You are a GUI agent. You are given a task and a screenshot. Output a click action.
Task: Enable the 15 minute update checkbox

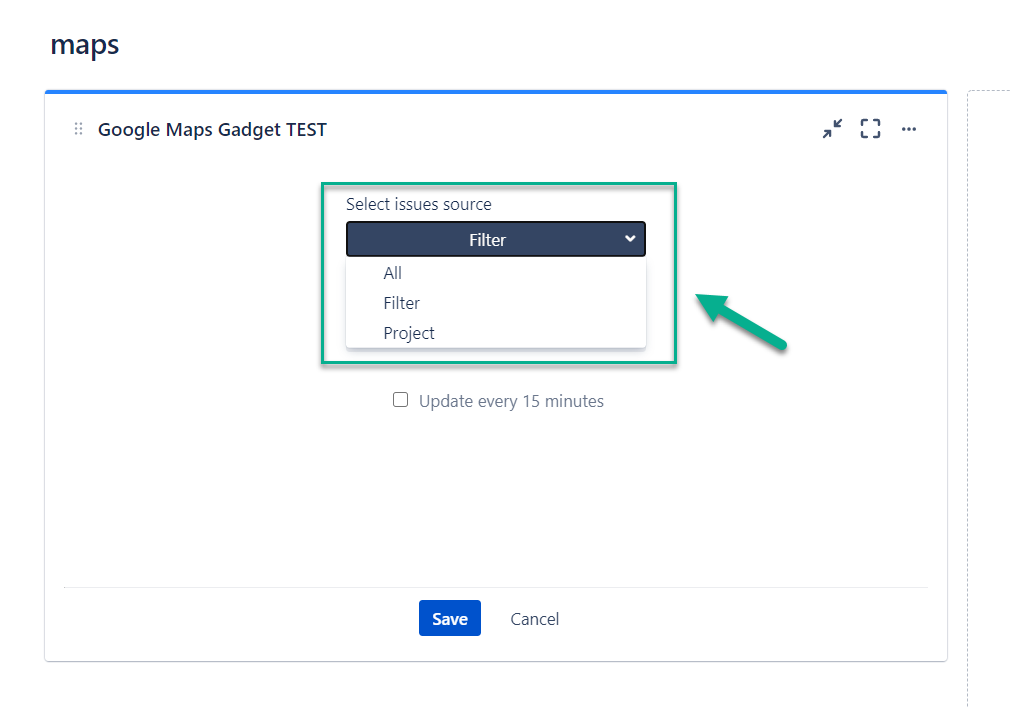401,400
